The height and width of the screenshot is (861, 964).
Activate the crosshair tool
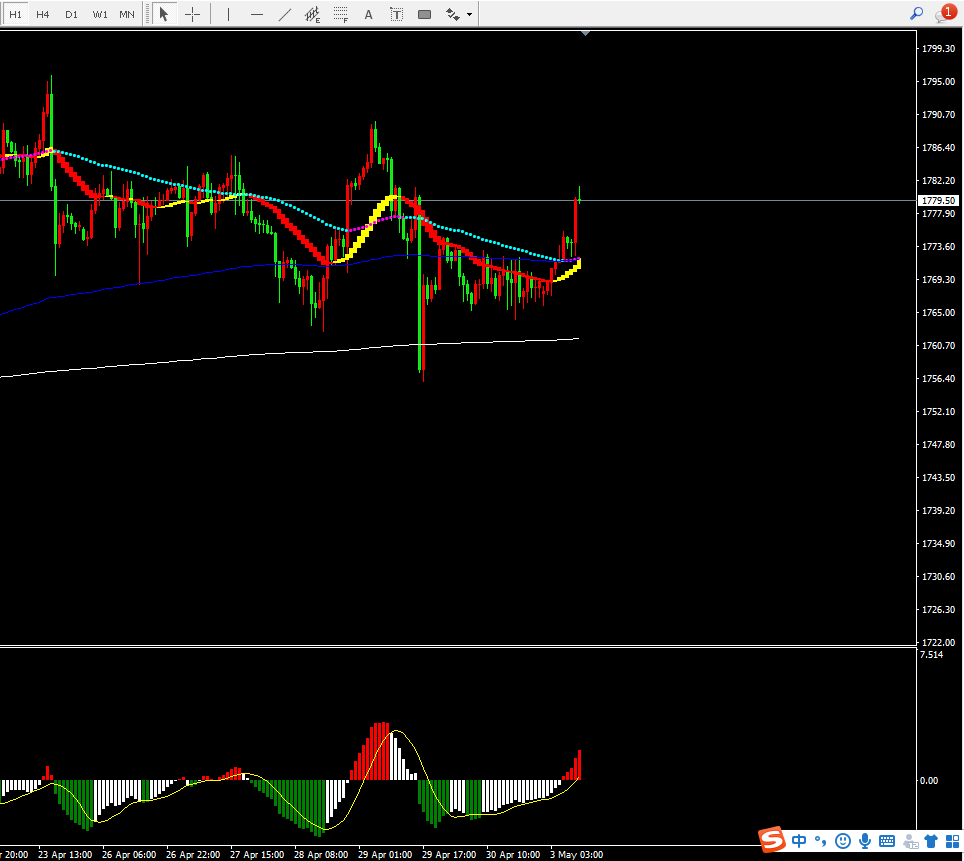(192, 14)
